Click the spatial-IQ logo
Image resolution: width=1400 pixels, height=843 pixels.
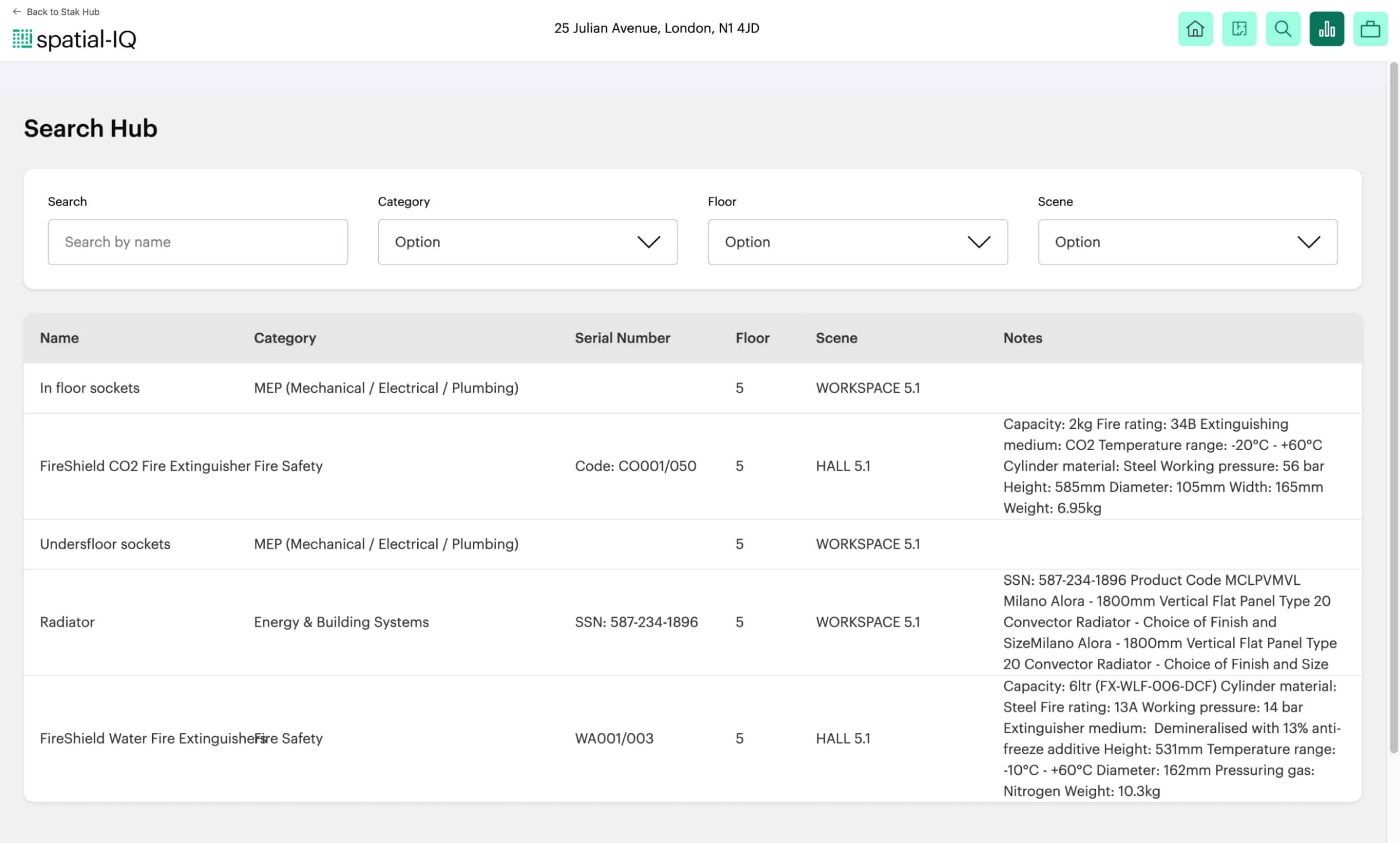pyautogui.click(x=75, y=39)
